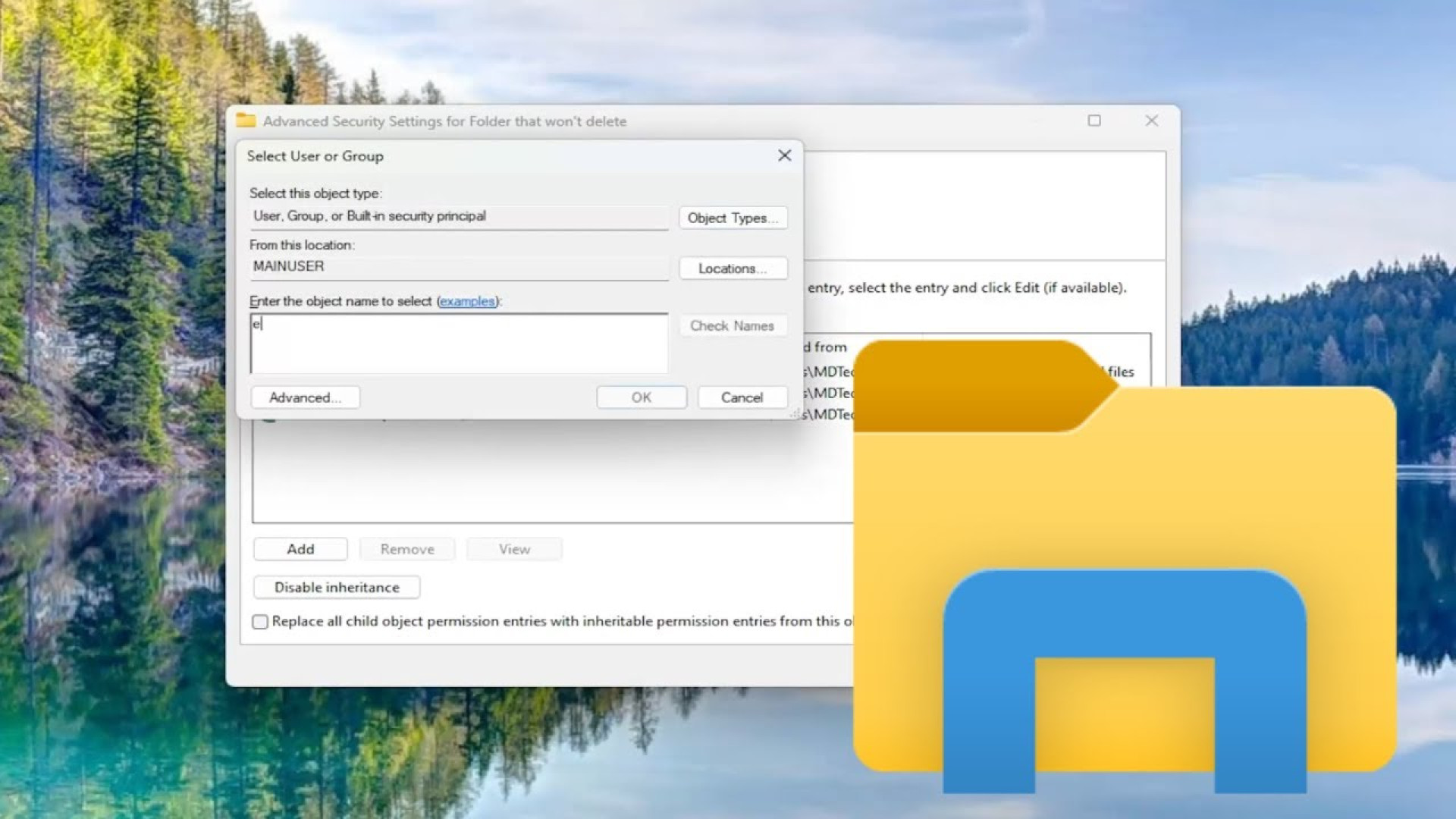This screenshot has width=1456, height=819.
Task: Follow the examples link
Action: point(467,301)
